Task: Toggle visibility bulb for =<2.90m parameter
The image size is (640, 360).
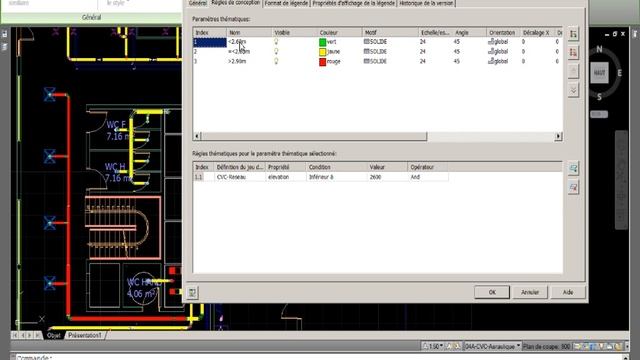Action: (276, 51)
